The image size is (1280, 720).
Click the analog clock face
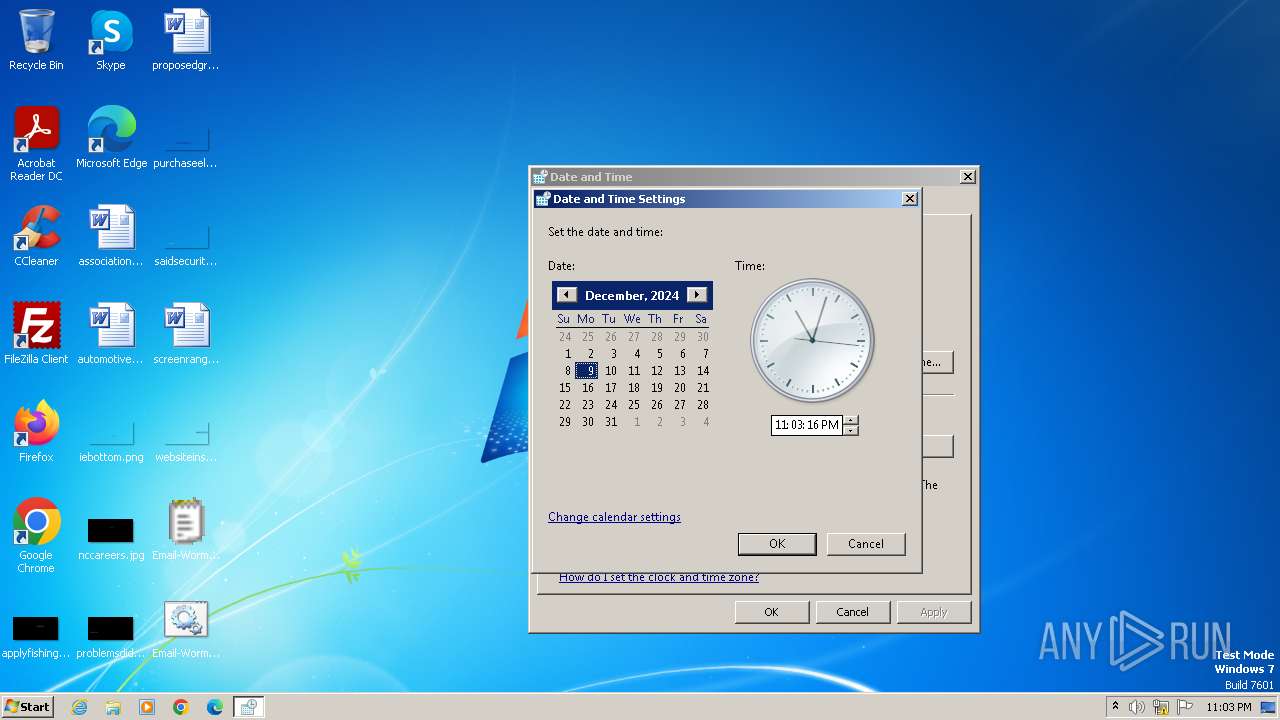click(812, 340)
